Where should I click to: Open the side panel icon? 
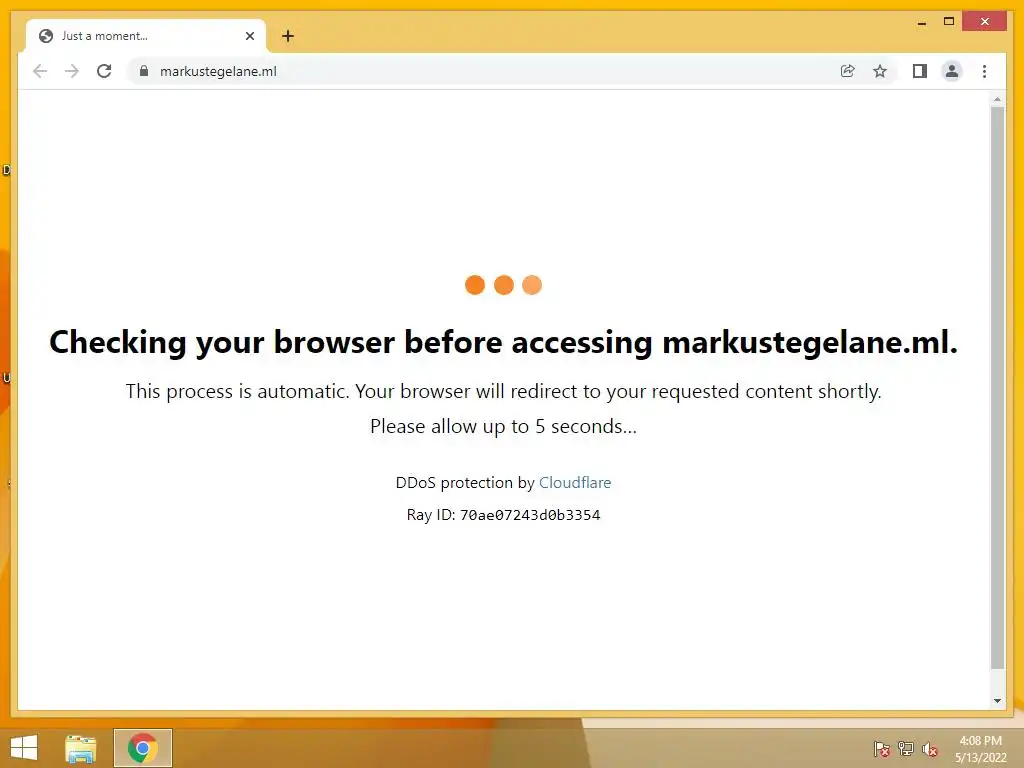[920, 71]
